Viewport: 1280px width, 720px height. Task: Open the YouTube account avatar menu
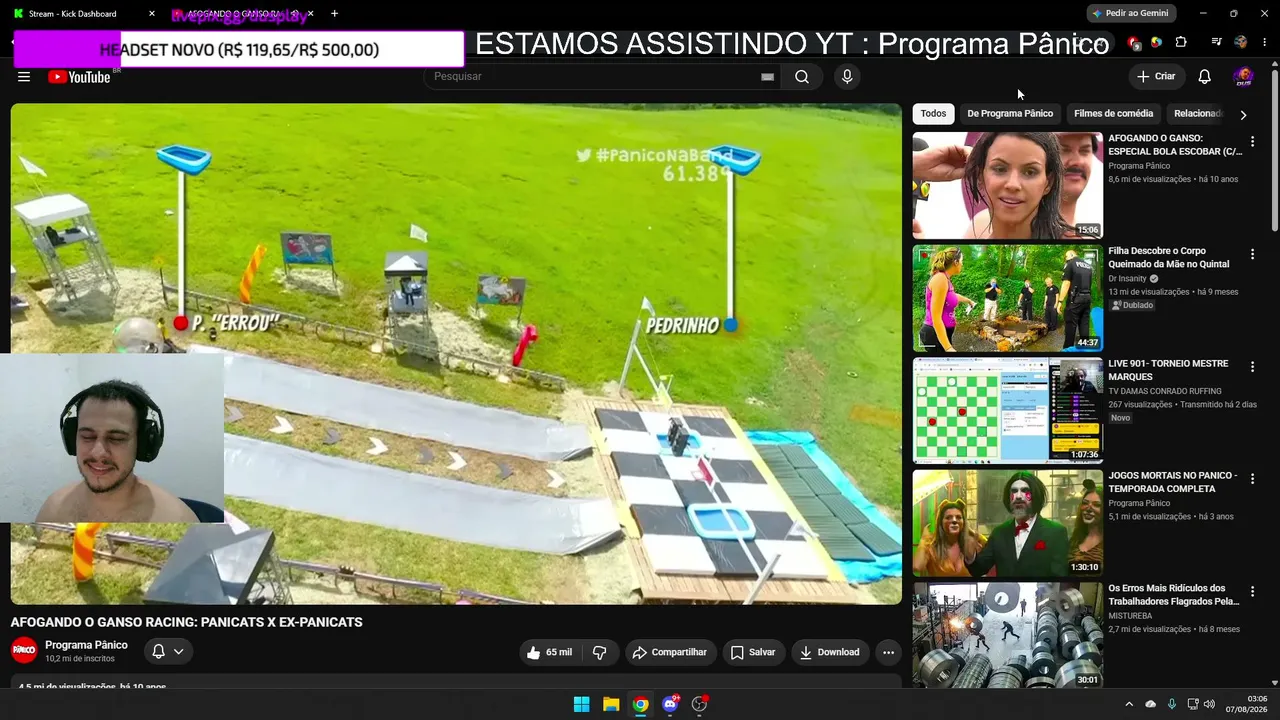pos(1243,77)
